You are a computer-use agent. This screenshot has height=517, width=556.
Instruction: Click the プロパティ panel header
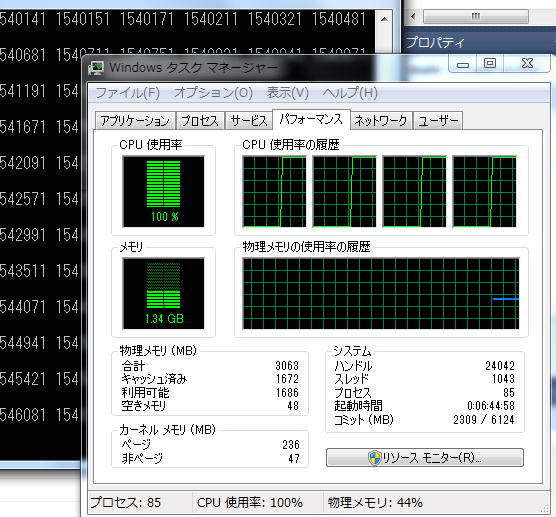[479, 43]
